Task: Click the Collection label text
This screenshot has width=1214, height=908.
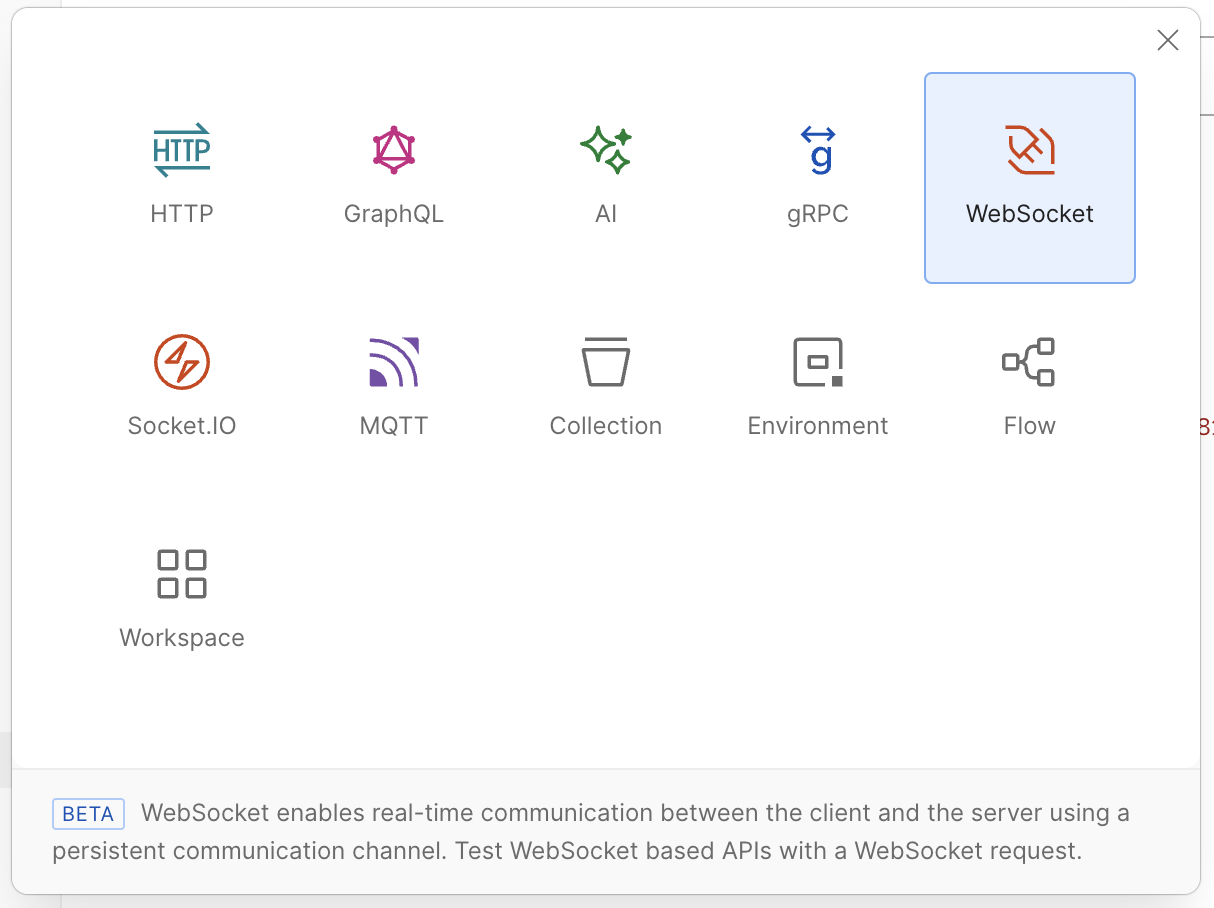Action: [606, 426]
